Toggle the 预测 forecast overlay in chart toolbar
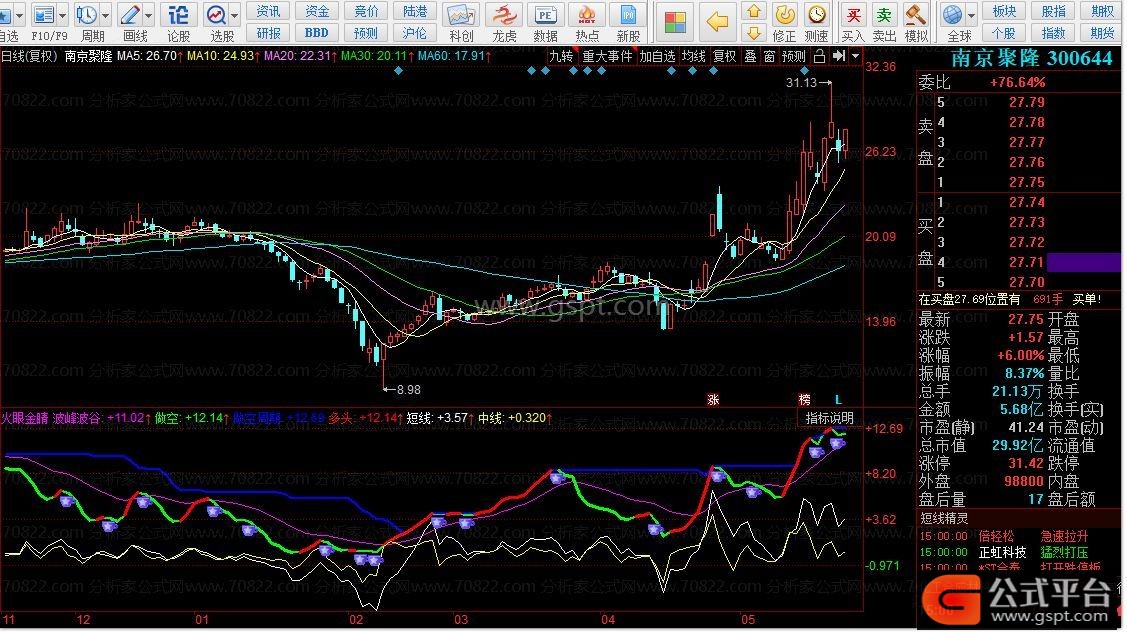 click(794, 56)
